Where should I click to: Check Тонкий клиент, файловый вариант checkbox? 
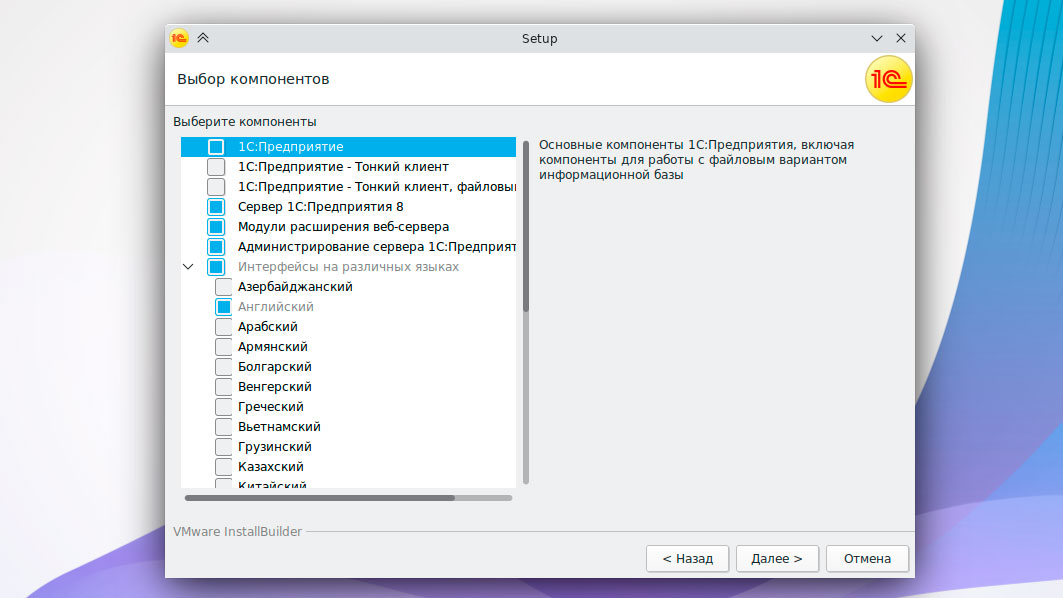[x=216, y=186]
